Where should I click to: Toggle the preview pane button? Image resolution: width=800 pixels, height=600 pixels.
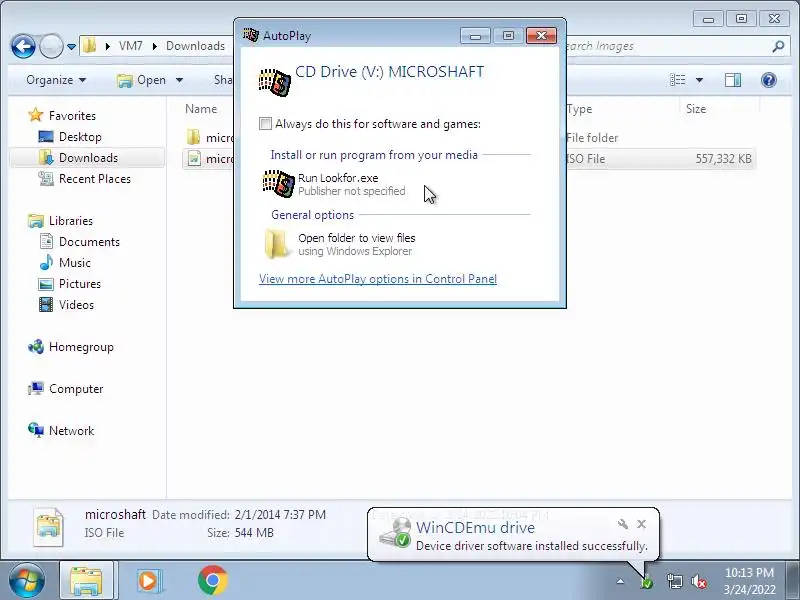pos(733,80)
